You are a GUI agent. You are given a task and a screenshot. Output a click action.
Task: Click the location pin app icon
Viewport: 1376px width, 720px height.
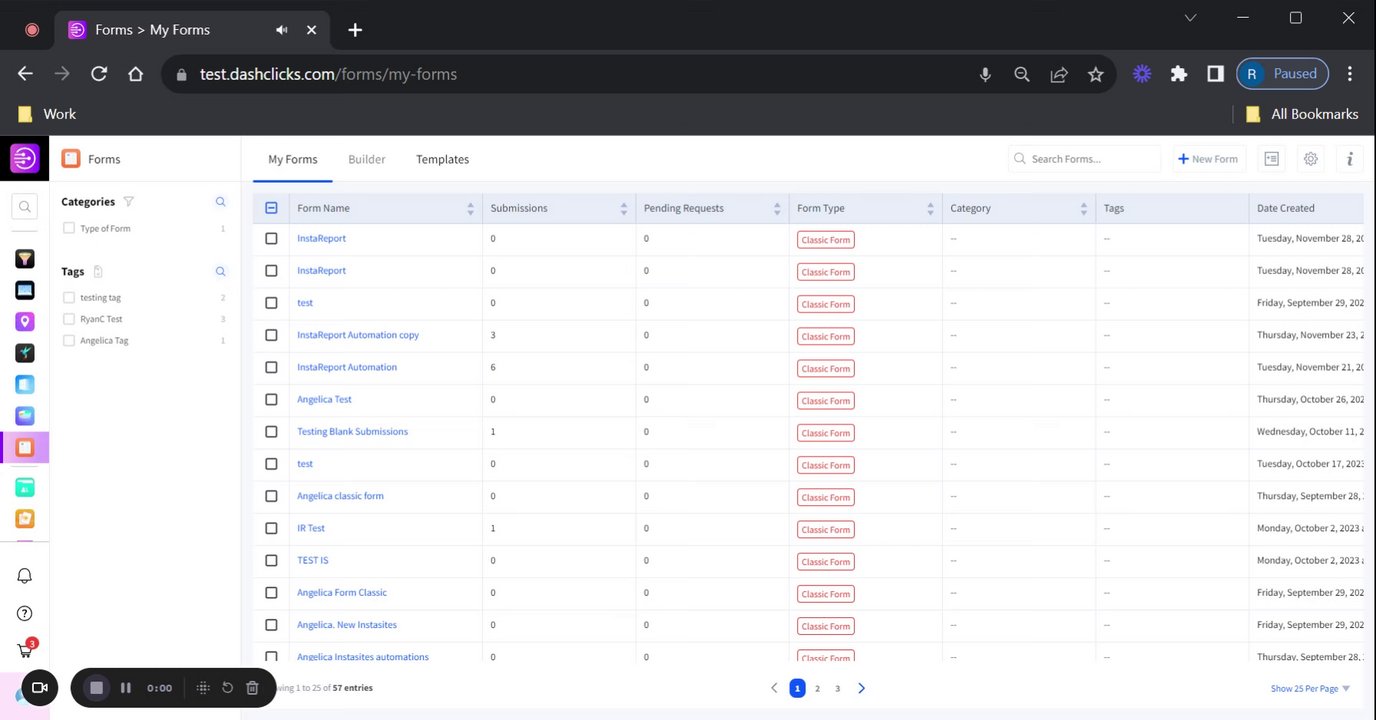point(25,321)
